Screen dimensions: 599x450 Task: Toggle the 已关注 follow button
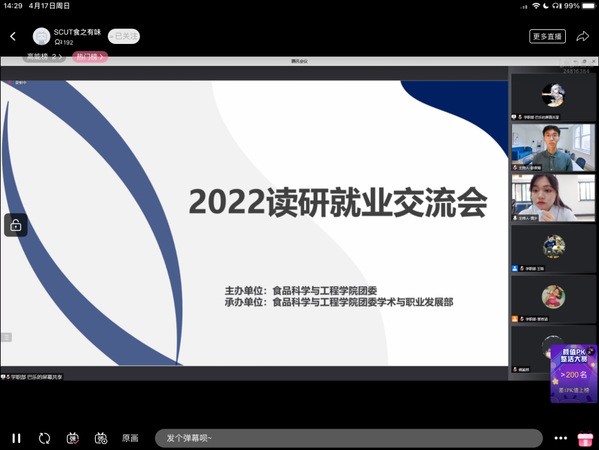pos(124,36)
